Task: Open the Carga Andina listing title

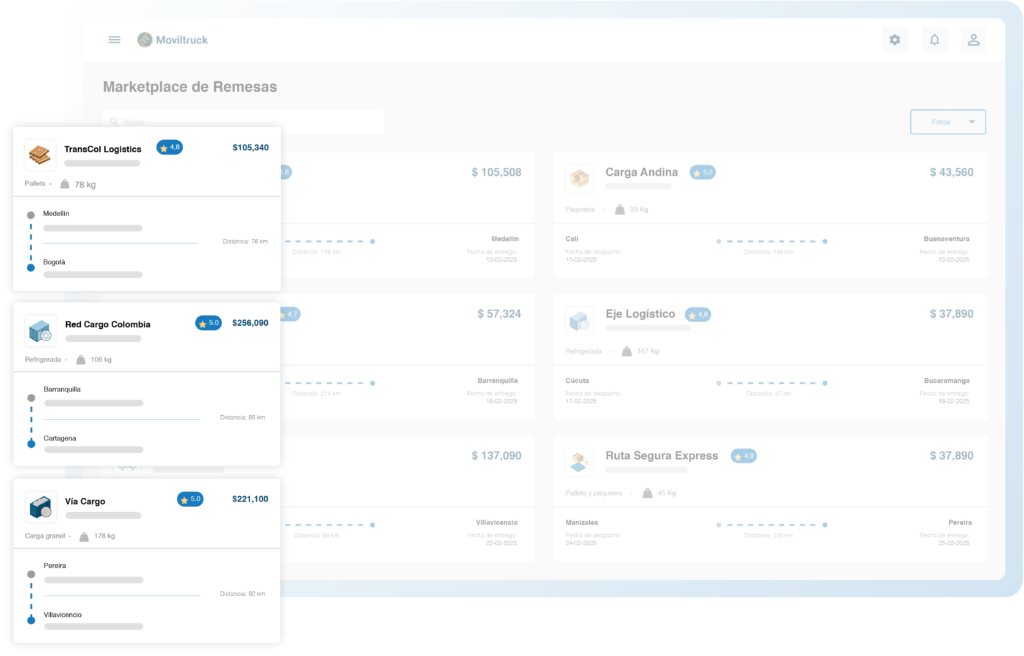Action: pyautogui.click(x=641, y=172)
